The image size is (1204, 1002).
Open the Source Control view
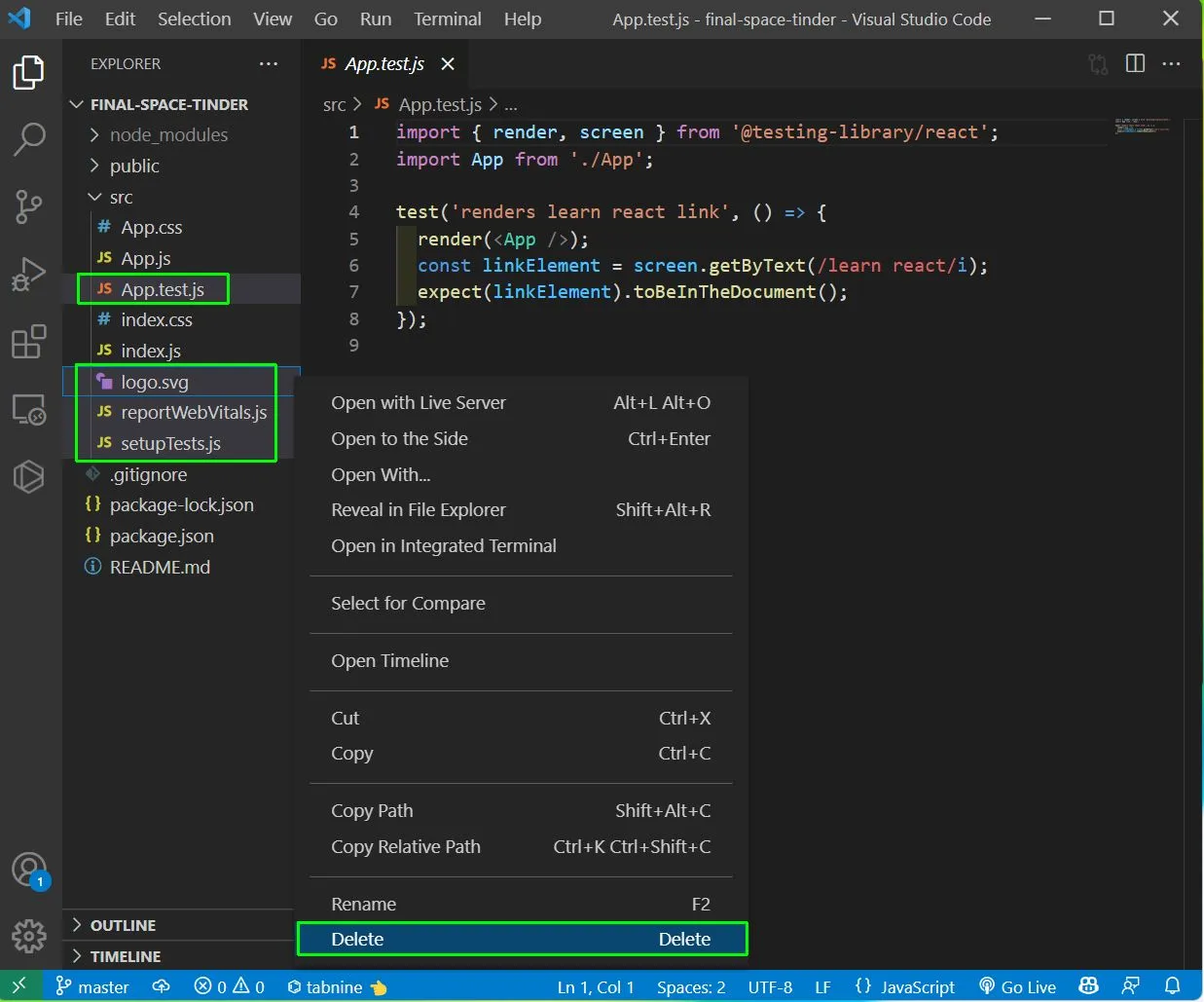[29, 206]
